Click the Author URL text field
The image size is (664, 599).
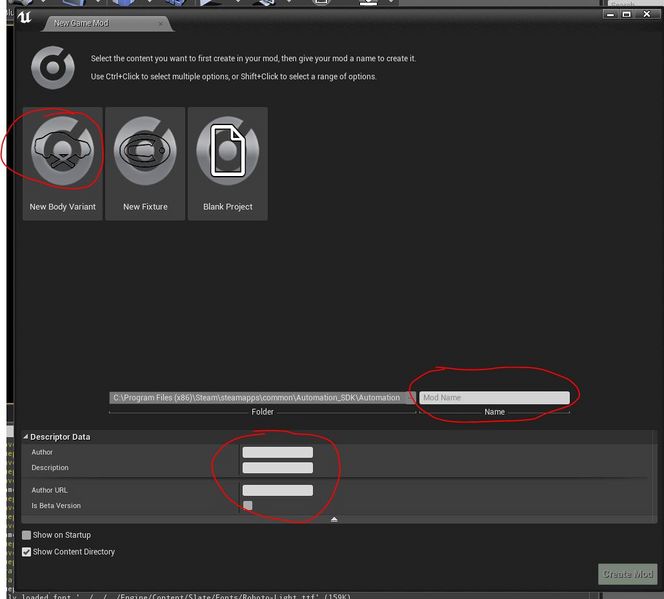click(277, 490)
